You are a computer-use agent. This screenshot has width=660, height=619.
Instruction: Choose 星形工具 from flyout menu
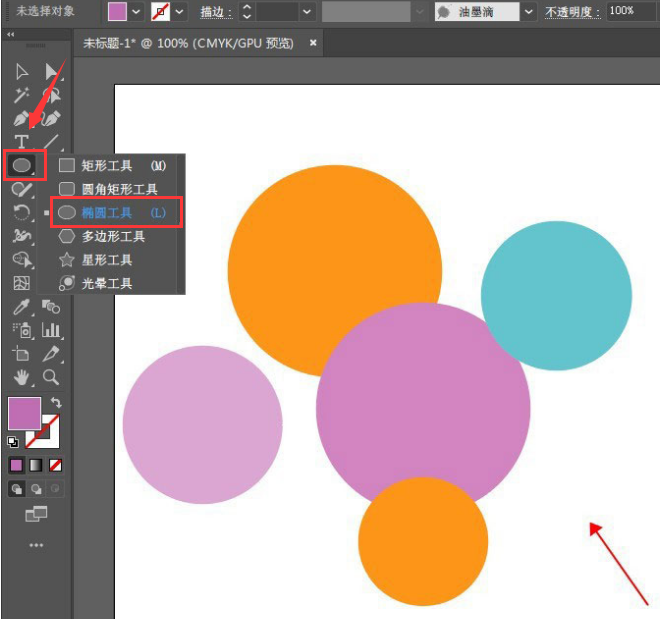(x=107, y=260)
